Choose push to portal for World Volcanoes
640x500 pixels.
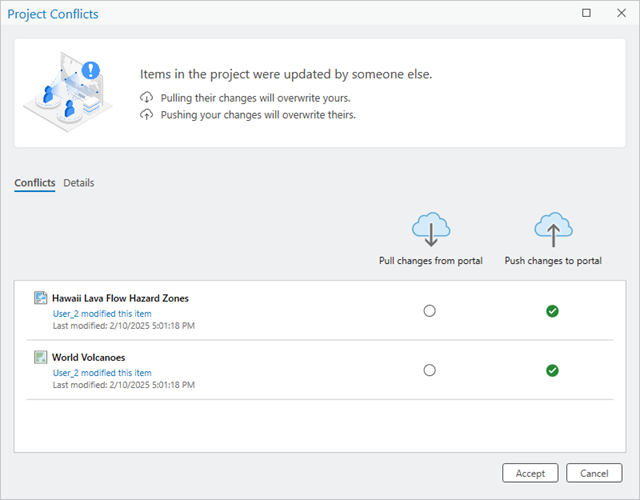(552, 370)
